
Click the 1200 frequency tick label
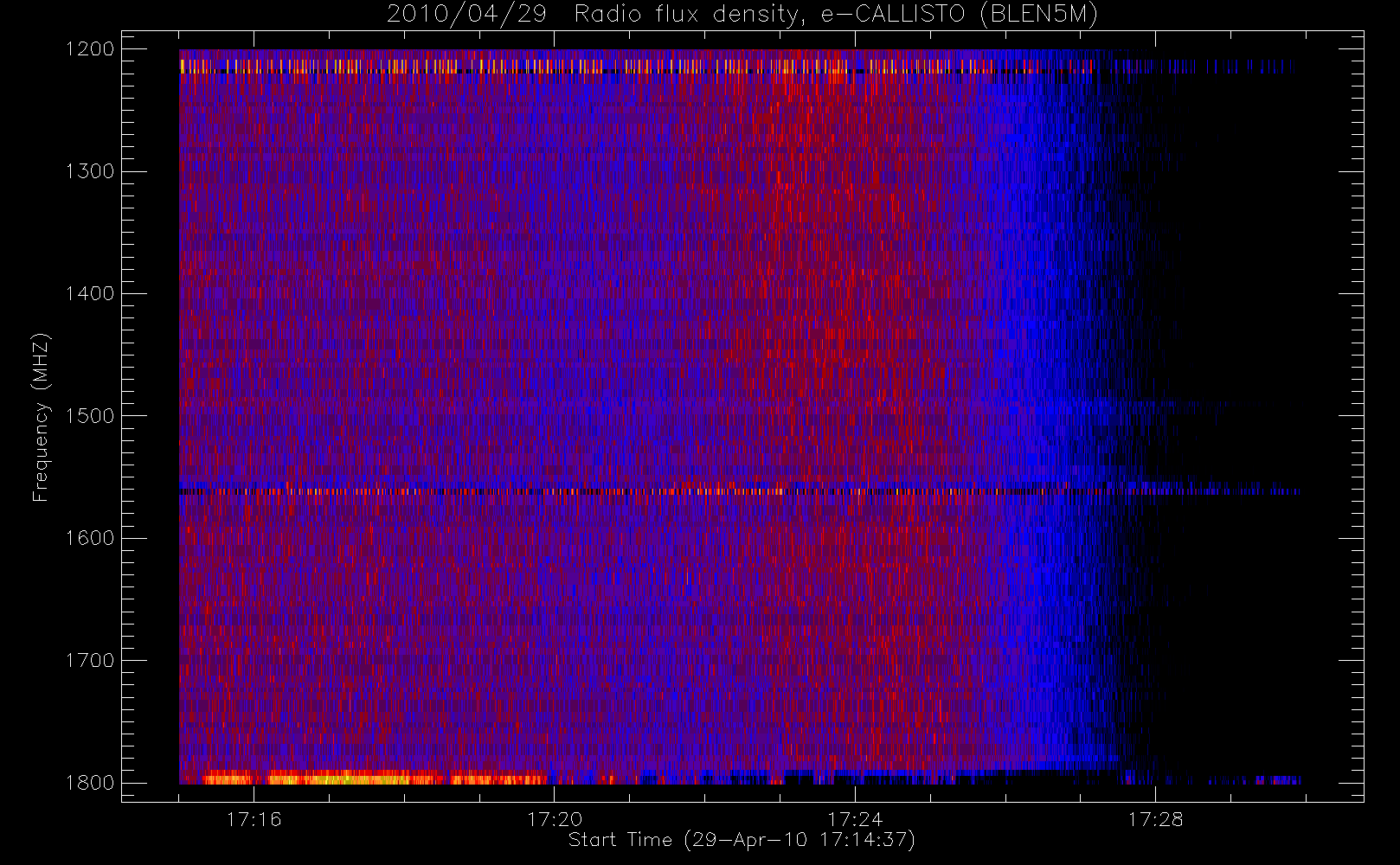[90, 49]
